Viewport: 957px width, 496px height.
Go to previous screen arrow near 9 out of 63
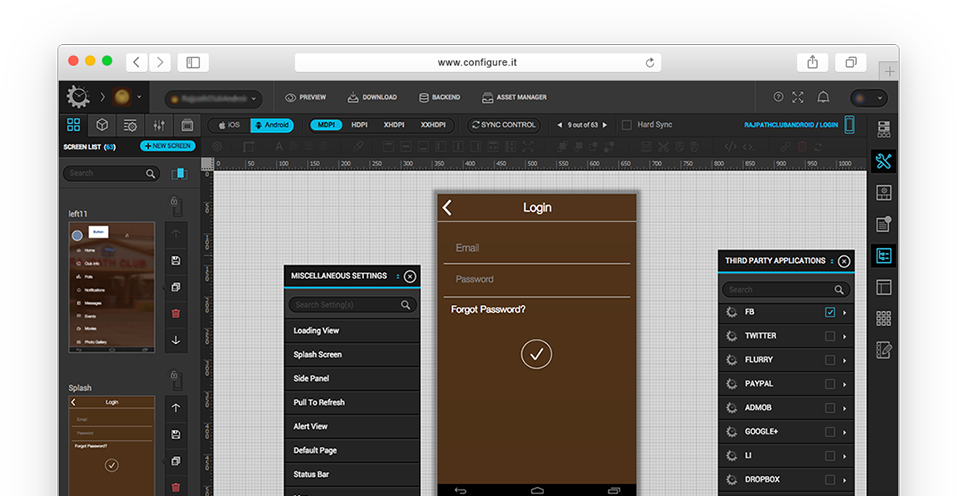[560, 125]
